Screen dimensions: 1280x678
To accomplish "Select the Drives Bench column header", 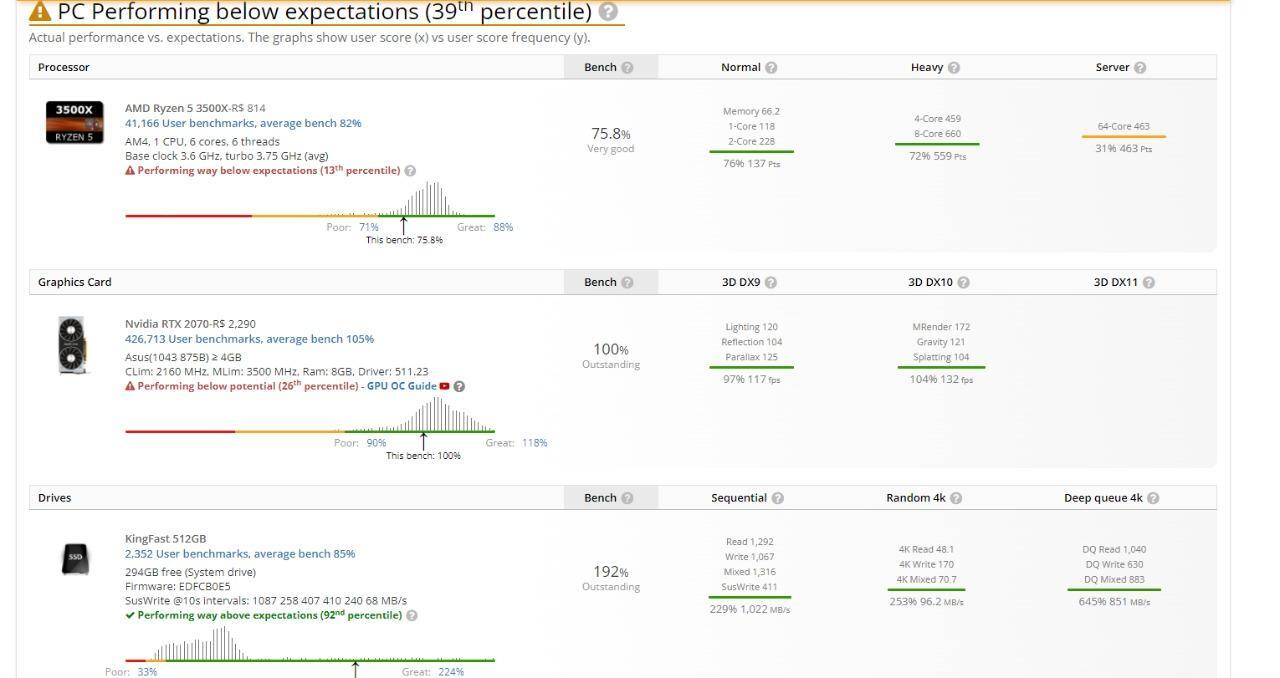I will pyautogui.click(x=610, y=498).
